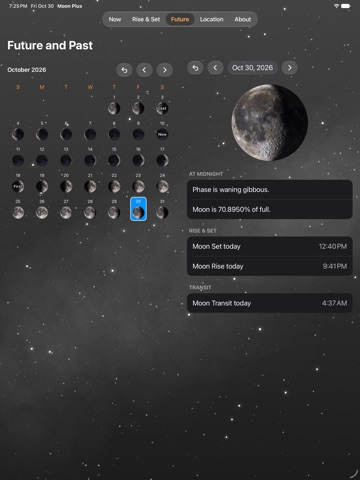360x480 pixels.
Task: Open the Oct 30, 2026 date picker
Action: tap(252, 68)
